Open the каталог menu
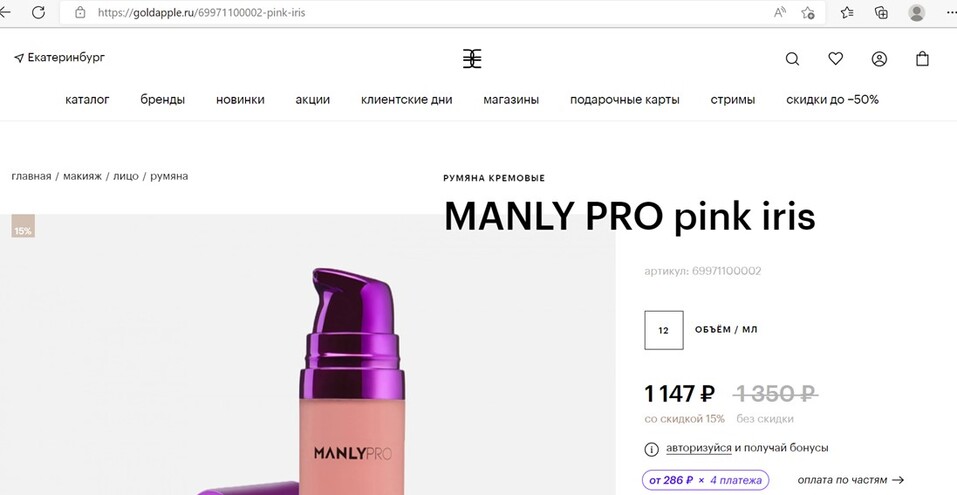Screen dimensions: 957x495 tap(87, 99)
